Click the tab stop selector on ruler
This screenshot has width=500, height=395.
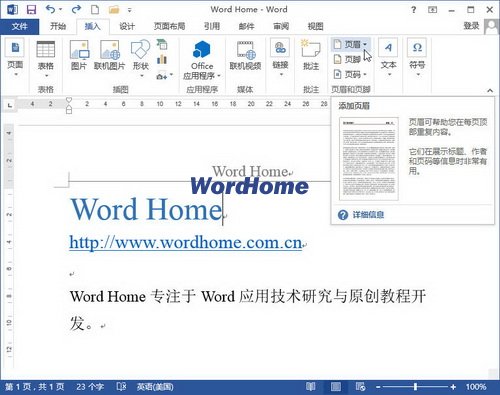[10, 105]
